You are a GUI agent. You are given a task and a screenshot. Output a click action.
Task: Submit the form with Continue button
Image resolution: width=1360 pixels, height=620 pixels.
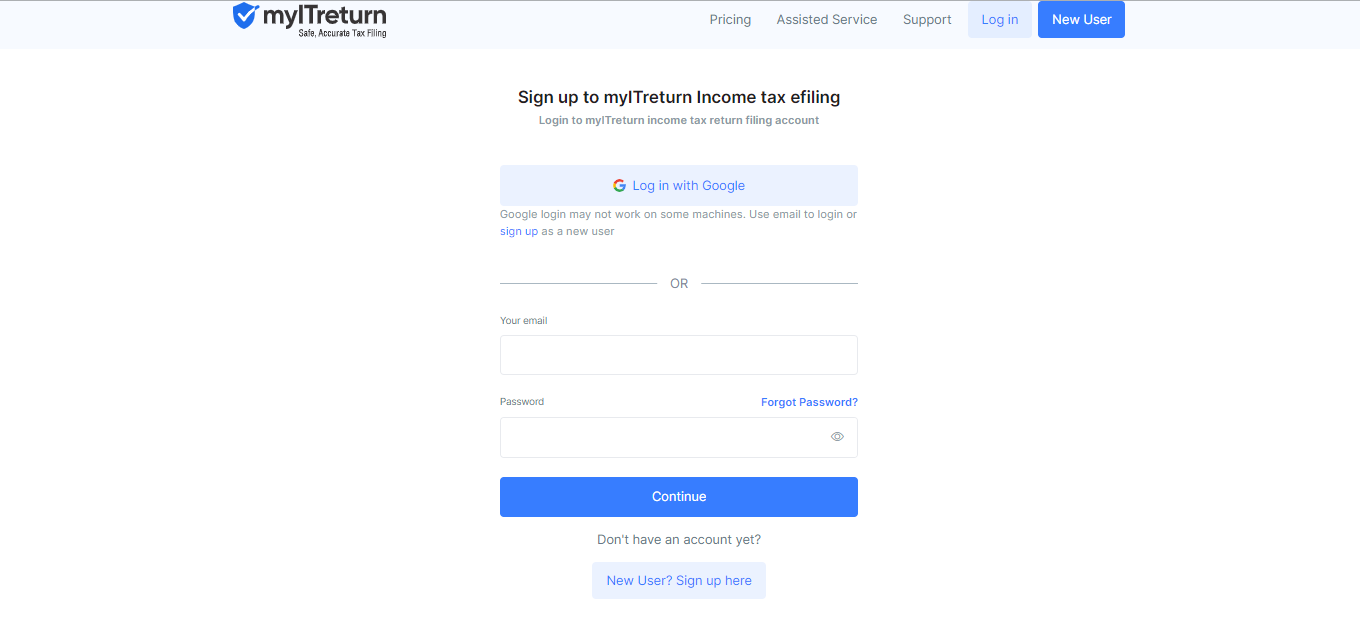tap(679, 497)
